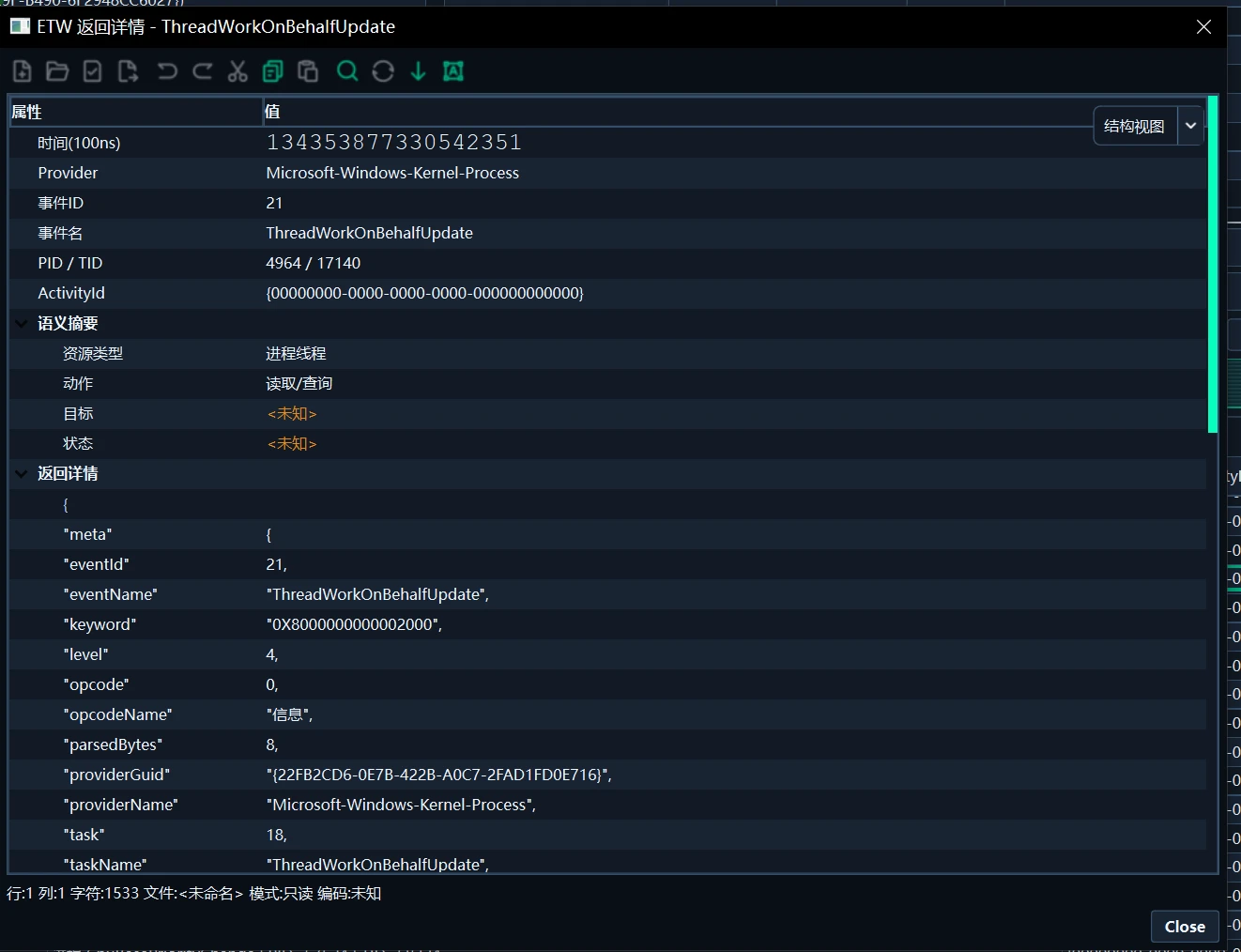Select the 动作 value 读取/查询
This screenshot has width=1241, height=952.
click(x=299, y=383)
